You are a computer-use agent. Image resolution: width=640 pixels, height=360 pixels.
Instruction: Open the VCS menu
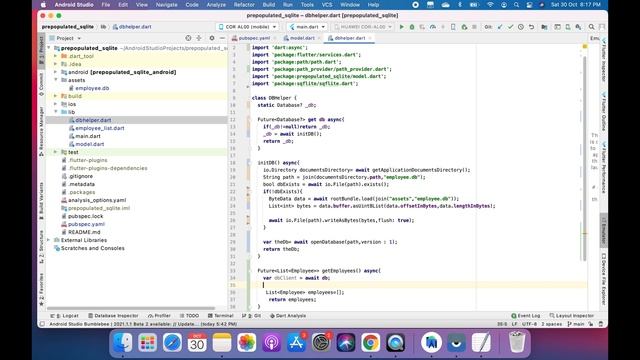click(x=327, y=5)
